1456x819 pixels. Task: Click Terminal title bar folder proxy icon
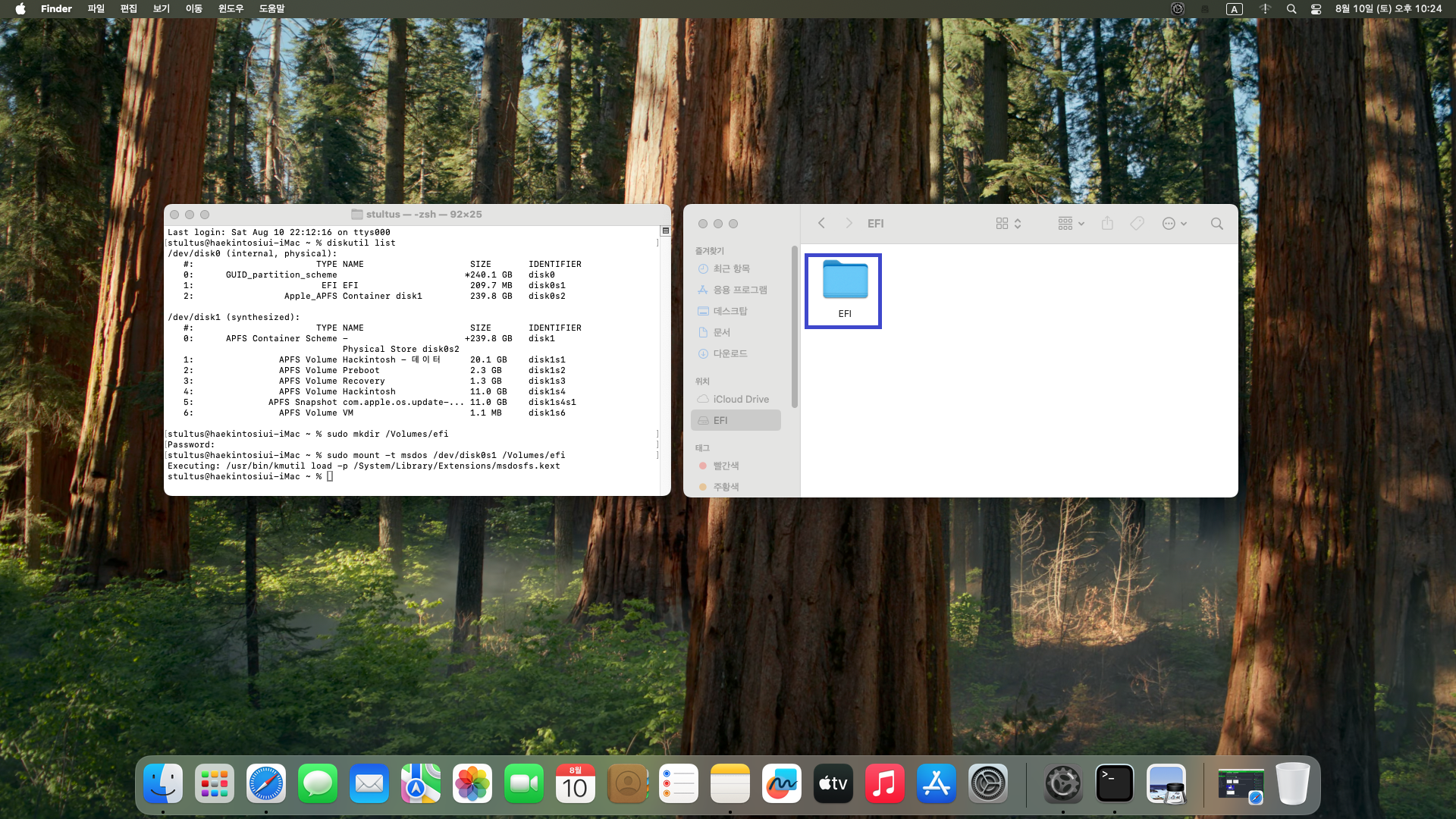[x=356, y=215]
